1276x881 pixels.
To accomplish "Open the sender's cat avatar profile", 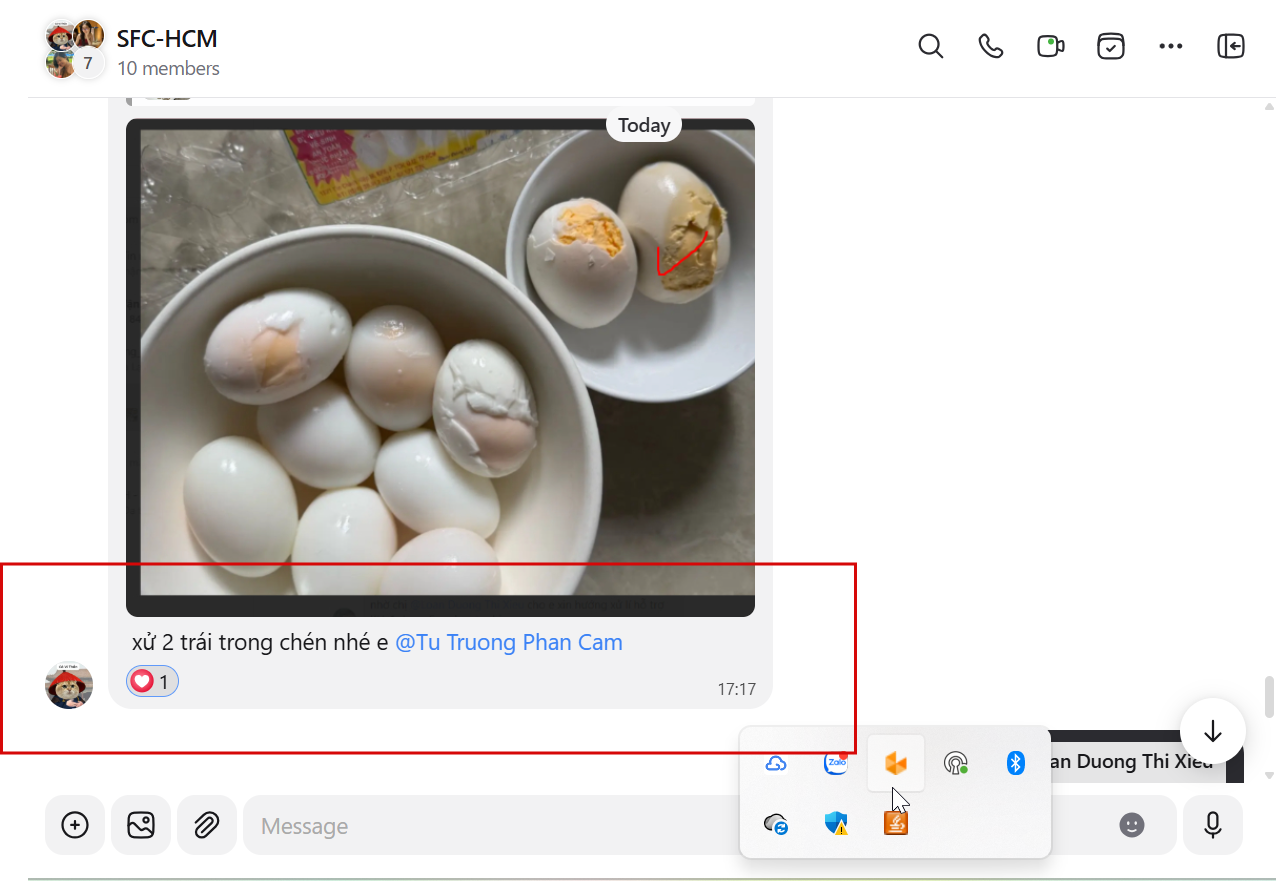I will [69, 685].
